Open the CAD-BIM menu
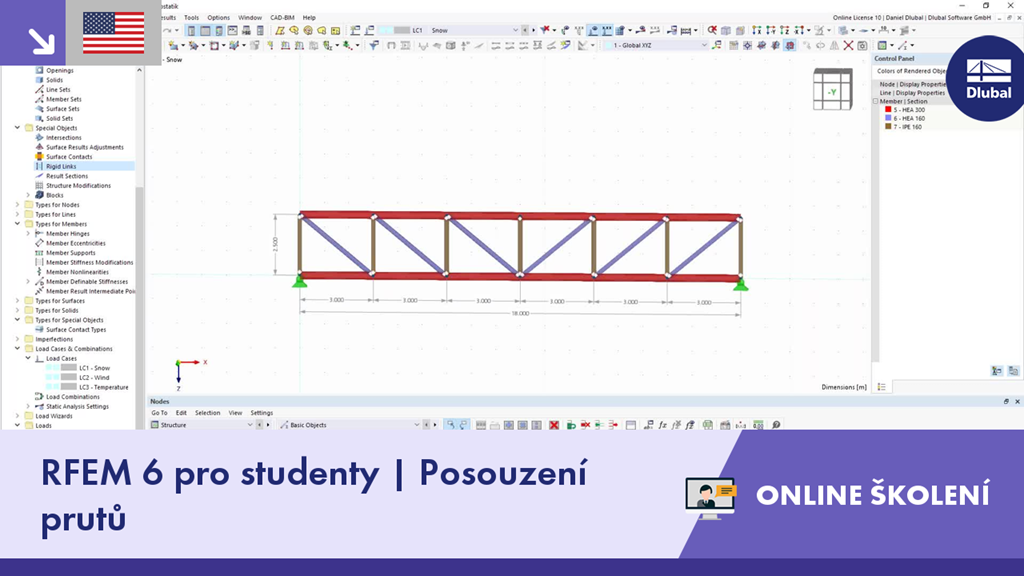Viewport: 1024px width, 576px height. pyautogui.click(x=282, y=18)
